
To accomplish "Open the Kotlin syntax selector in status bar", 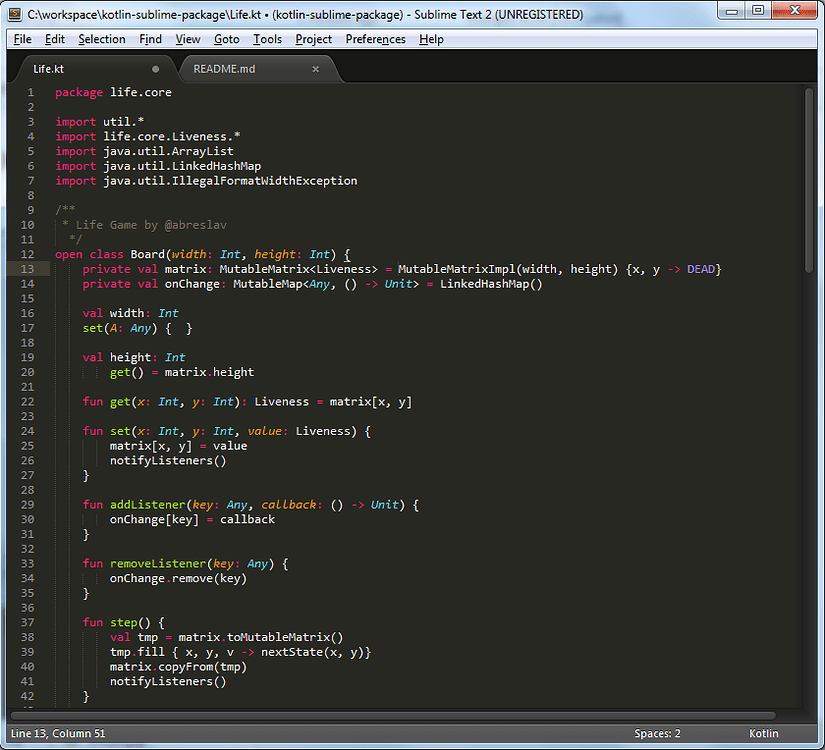I will point(763,733).
